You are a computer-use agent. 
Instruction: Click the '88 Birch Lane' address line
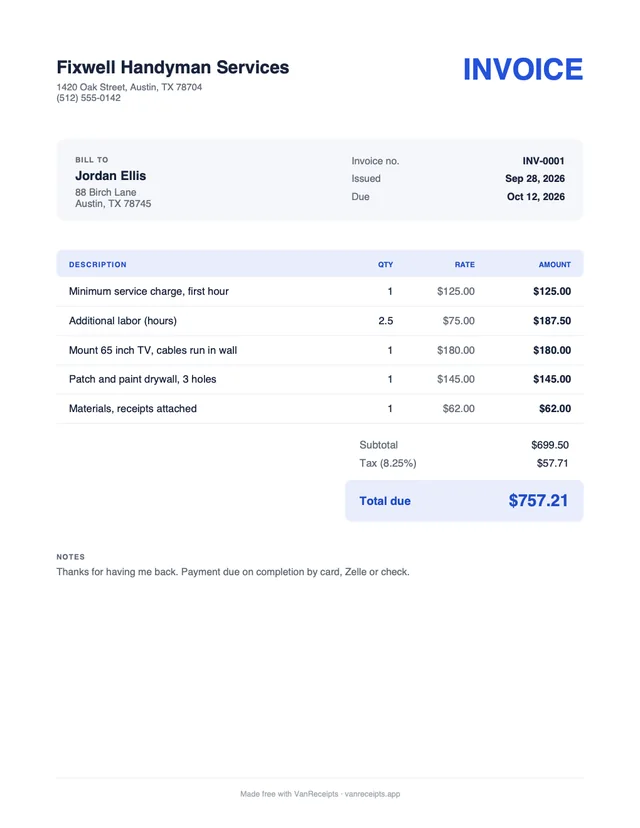tap(106, 192)
